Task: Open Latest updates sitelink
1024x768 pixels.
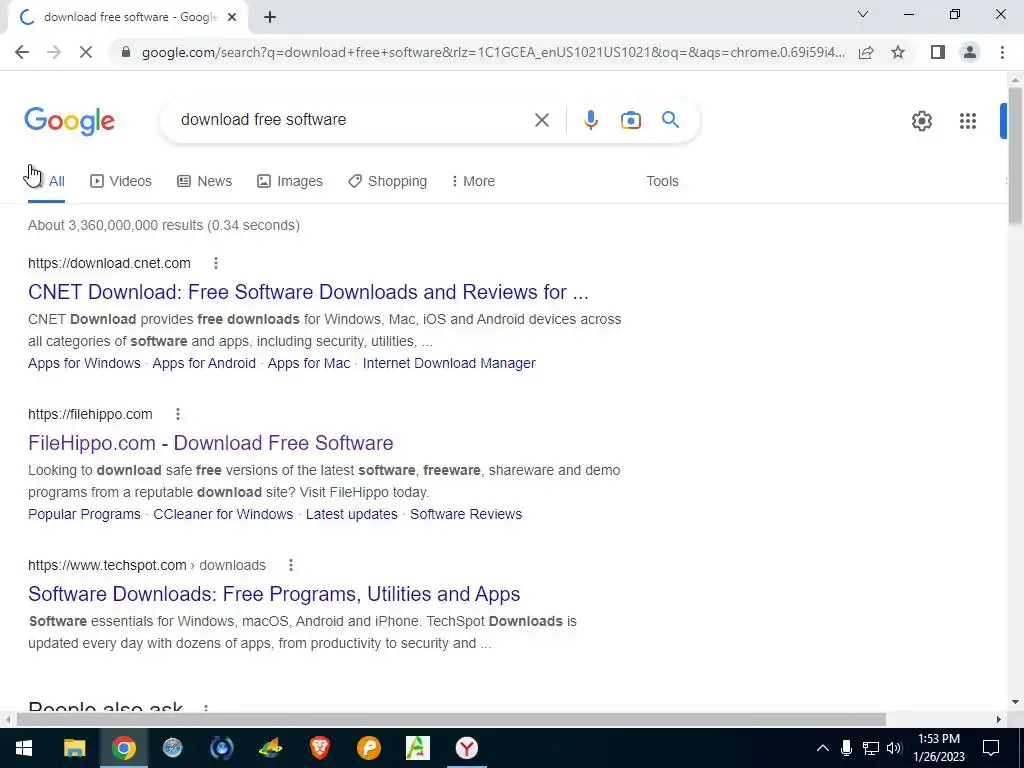Action: pos(351,514)
